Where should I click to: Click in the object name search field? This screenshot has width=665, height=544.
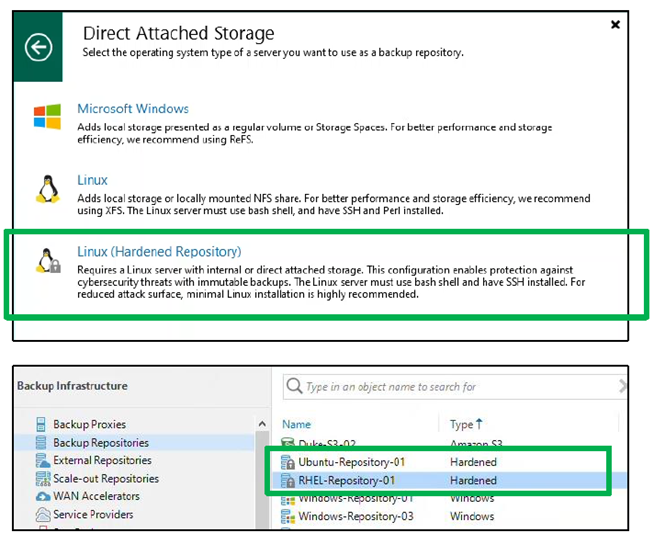(454, 387)
